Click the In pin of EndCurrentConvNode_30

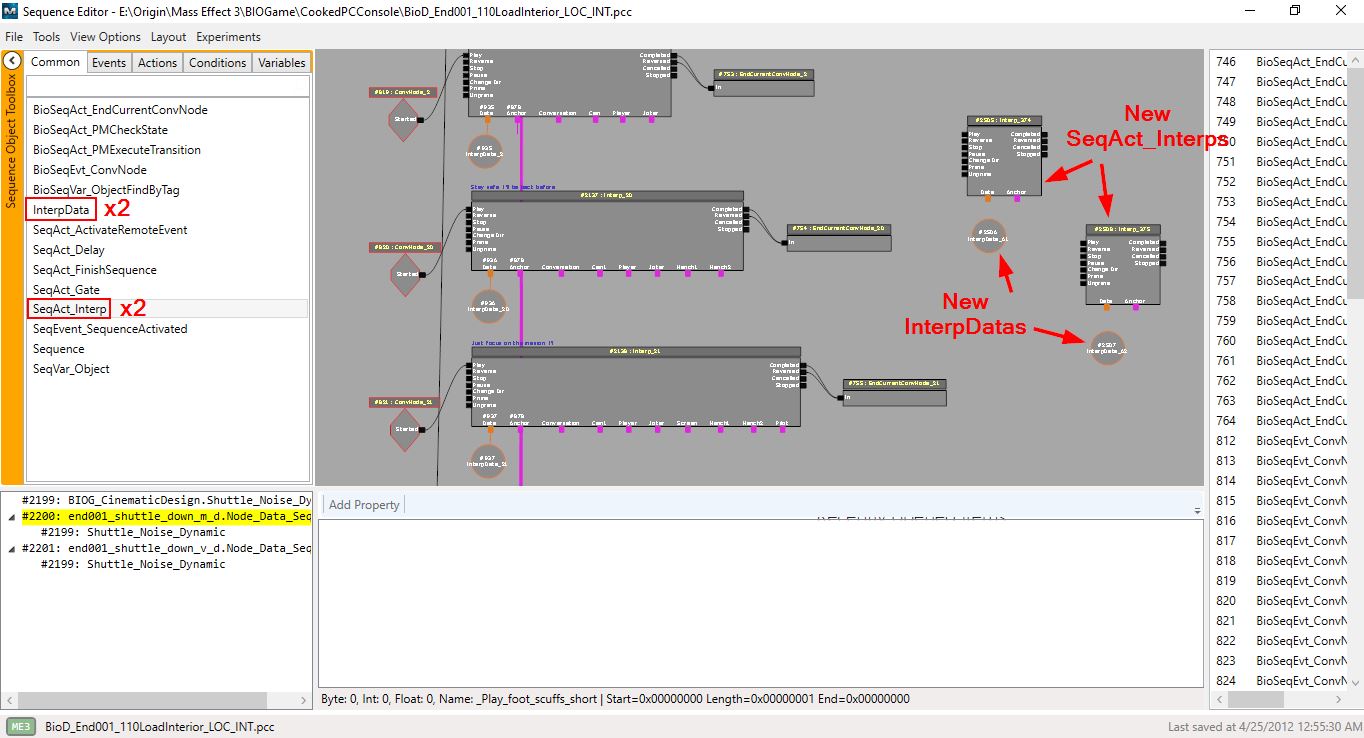(x=783, y=242)
